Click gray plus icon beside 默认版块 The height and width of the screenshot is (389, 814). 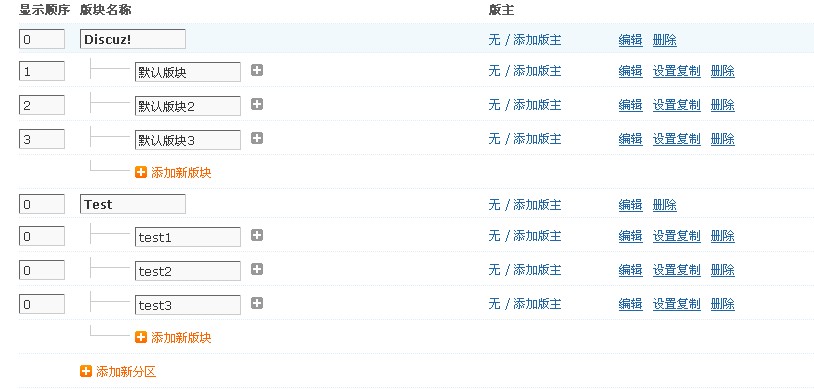pyautogui.click(x=256, y=70)
